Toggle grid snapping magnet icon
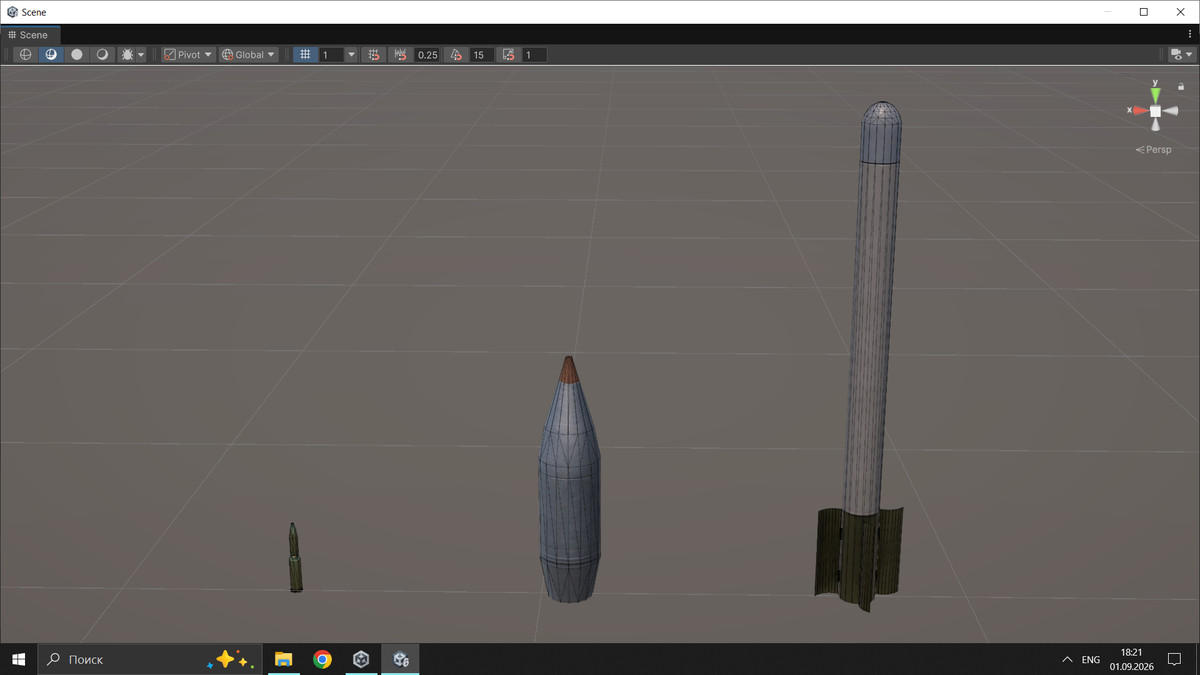Screen dimensions: 1200x675 [373, 55]
